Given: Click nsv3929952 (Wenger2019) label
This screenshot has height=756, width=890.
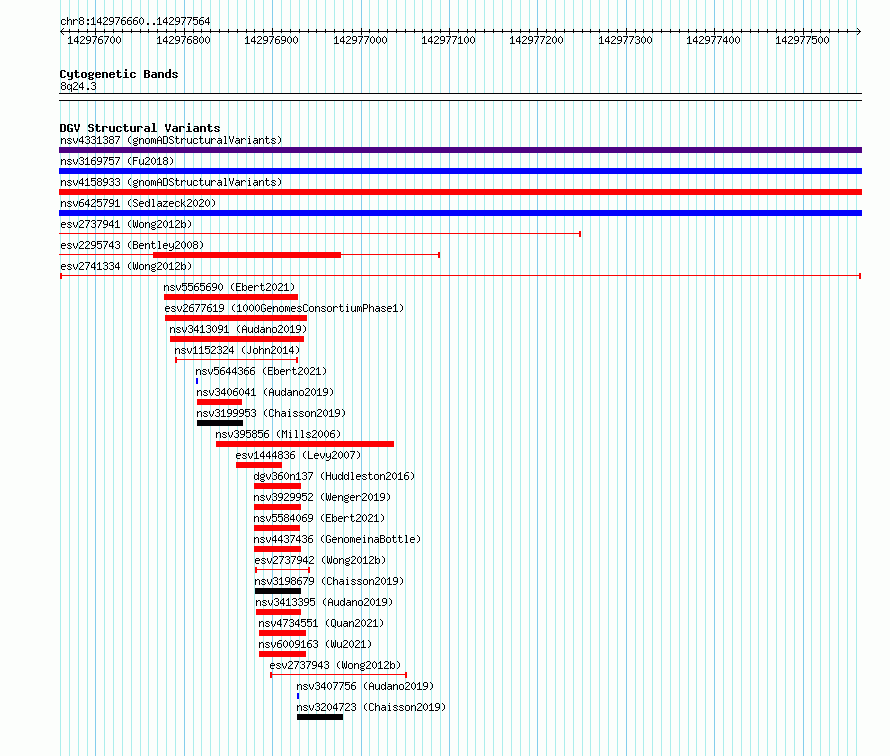Looking at the screenshot, I should pos(322,497).
